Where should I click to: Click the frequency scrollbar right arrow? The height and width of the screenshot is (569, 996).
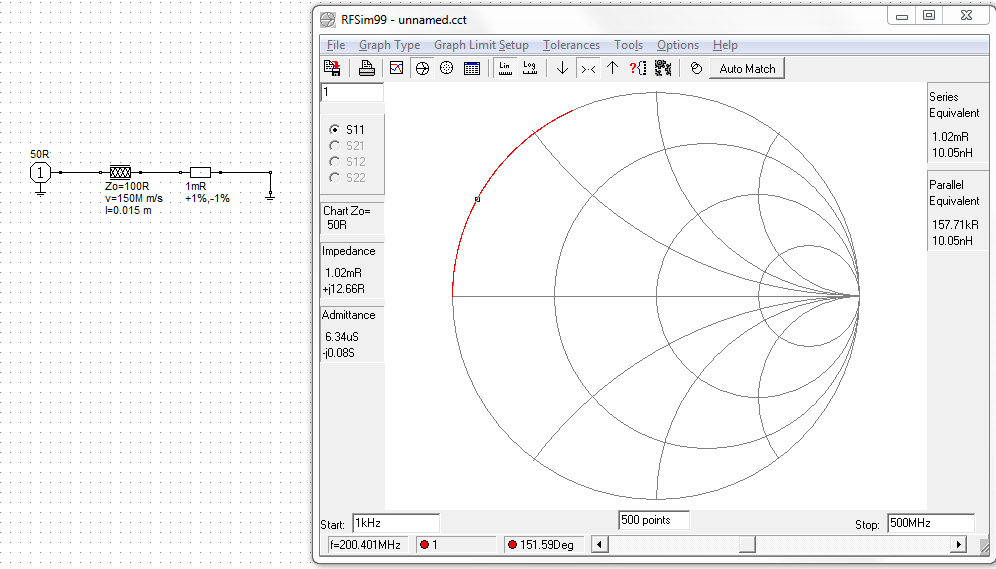959,544
